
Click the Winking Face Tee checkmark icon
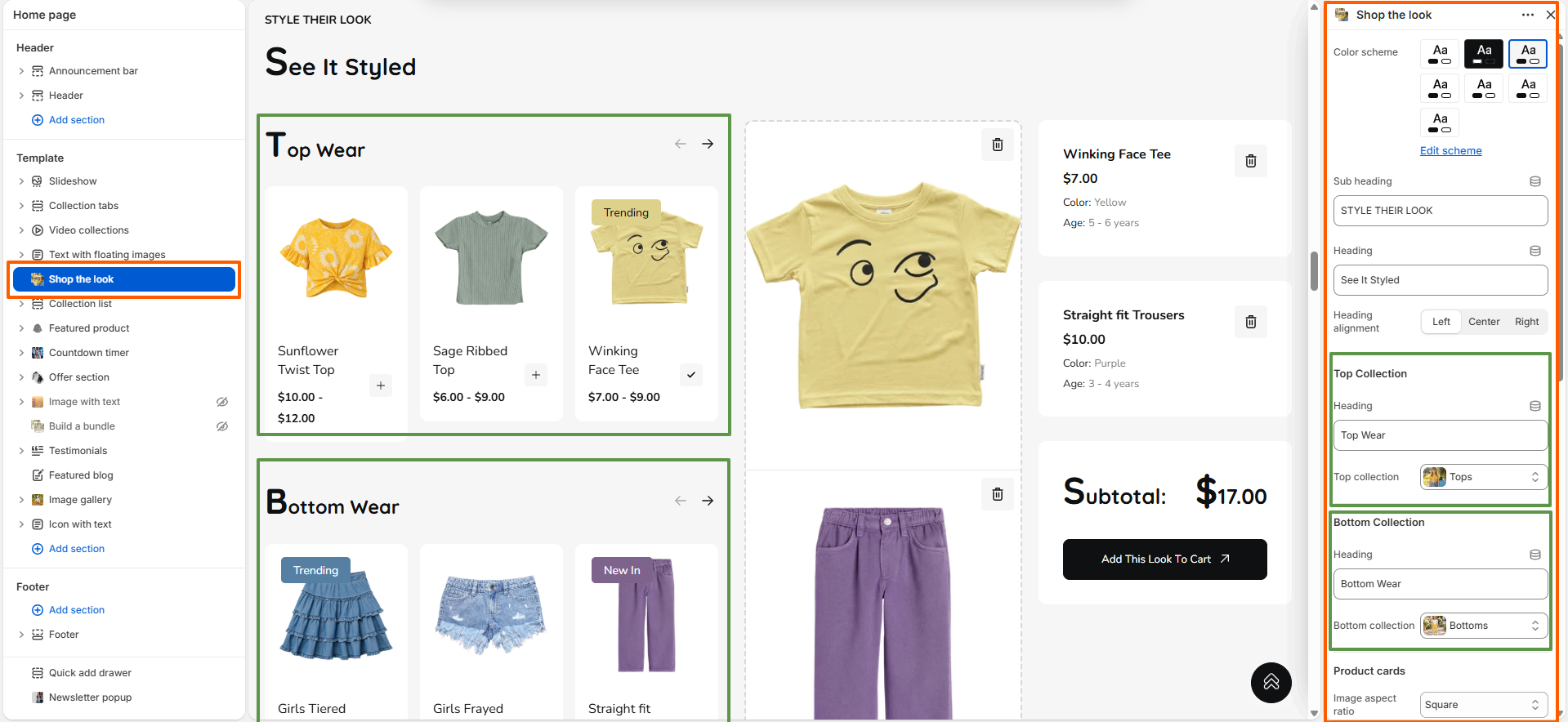point(691,375)
